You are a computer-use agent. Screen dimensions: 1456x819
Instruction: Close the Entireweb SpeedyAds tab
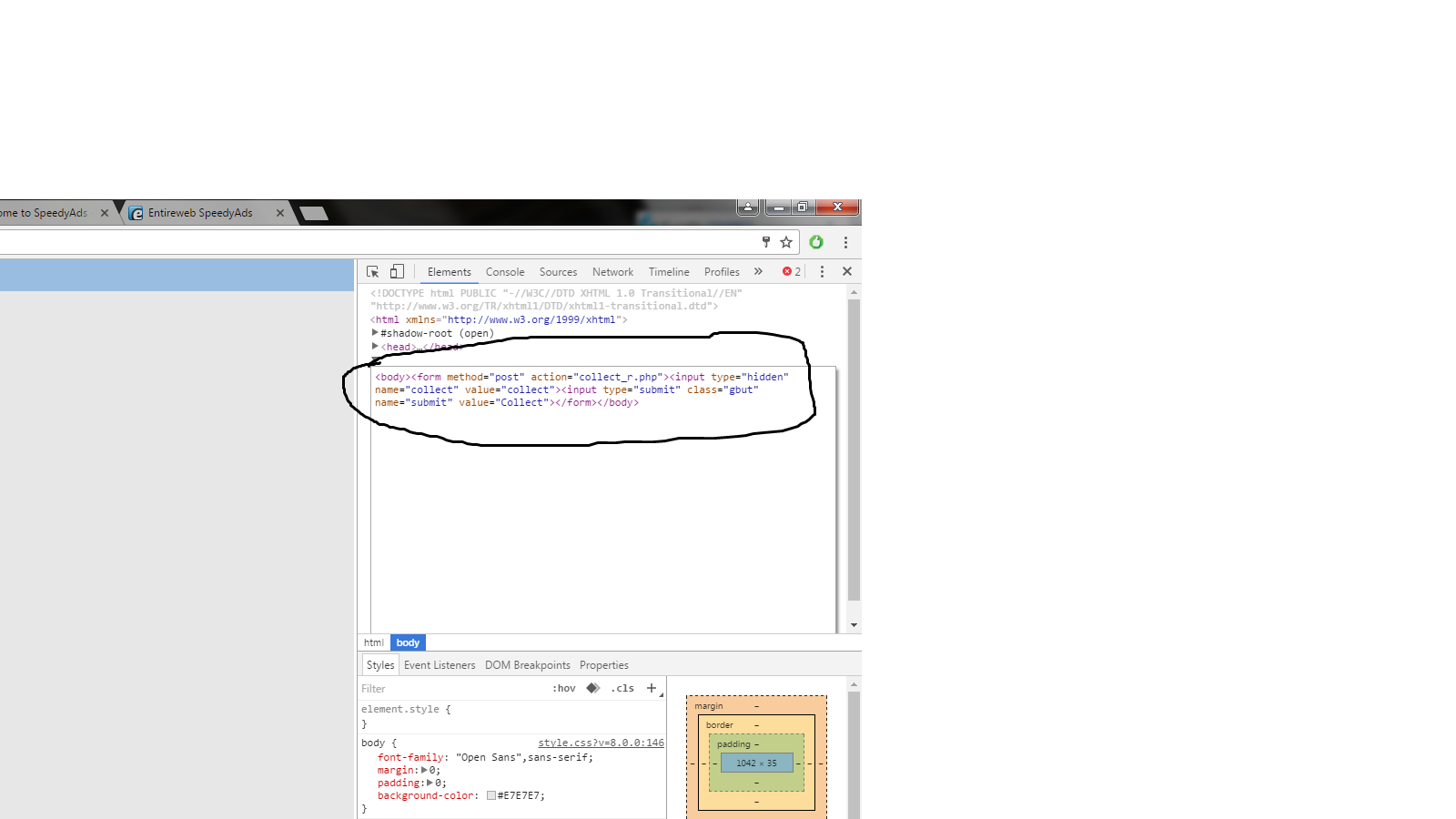[x=280, y=213]
